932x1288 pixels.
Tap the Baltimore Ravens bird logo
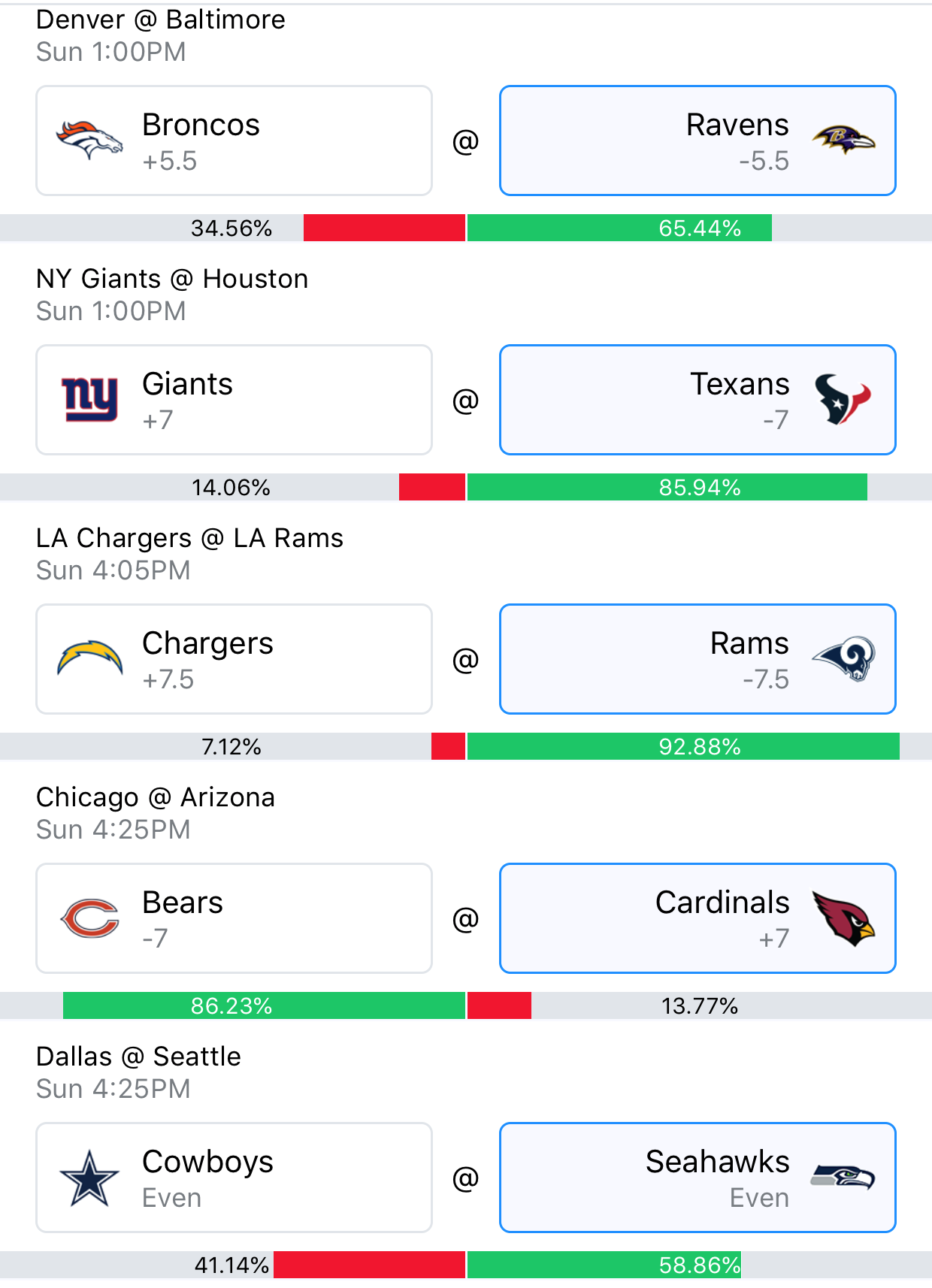[x=843, y=140]
